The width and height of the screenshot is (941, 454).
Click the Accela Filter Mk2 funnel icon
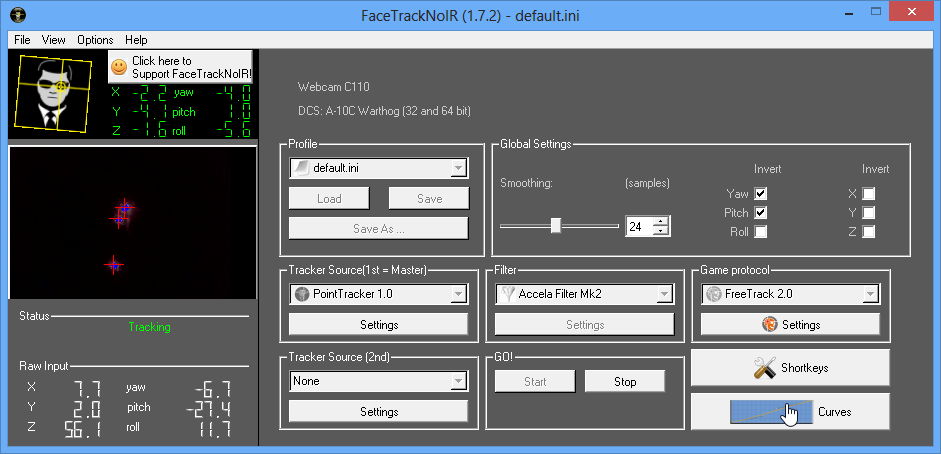pos(508,294)
